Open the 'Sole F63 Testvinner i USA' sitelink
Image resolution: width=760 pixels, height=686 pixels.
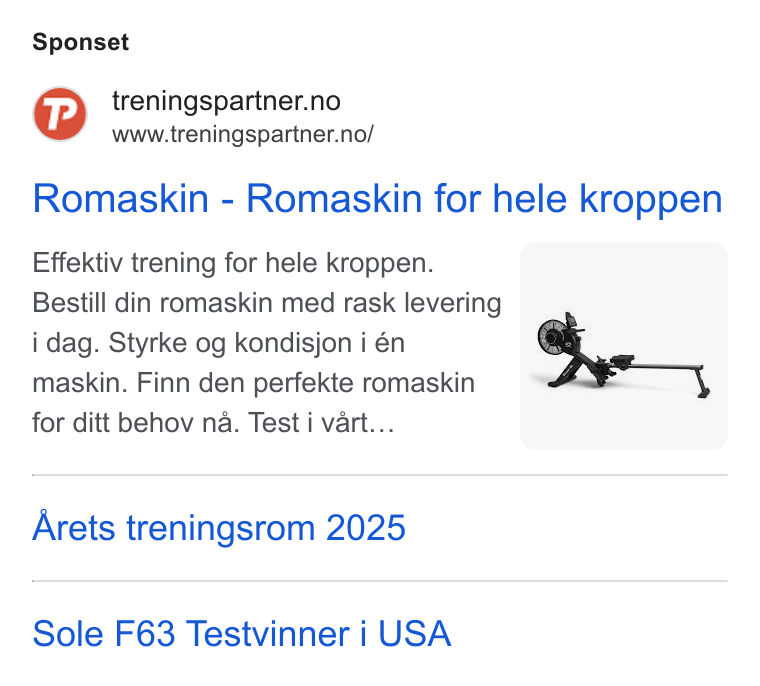point(242,634)
